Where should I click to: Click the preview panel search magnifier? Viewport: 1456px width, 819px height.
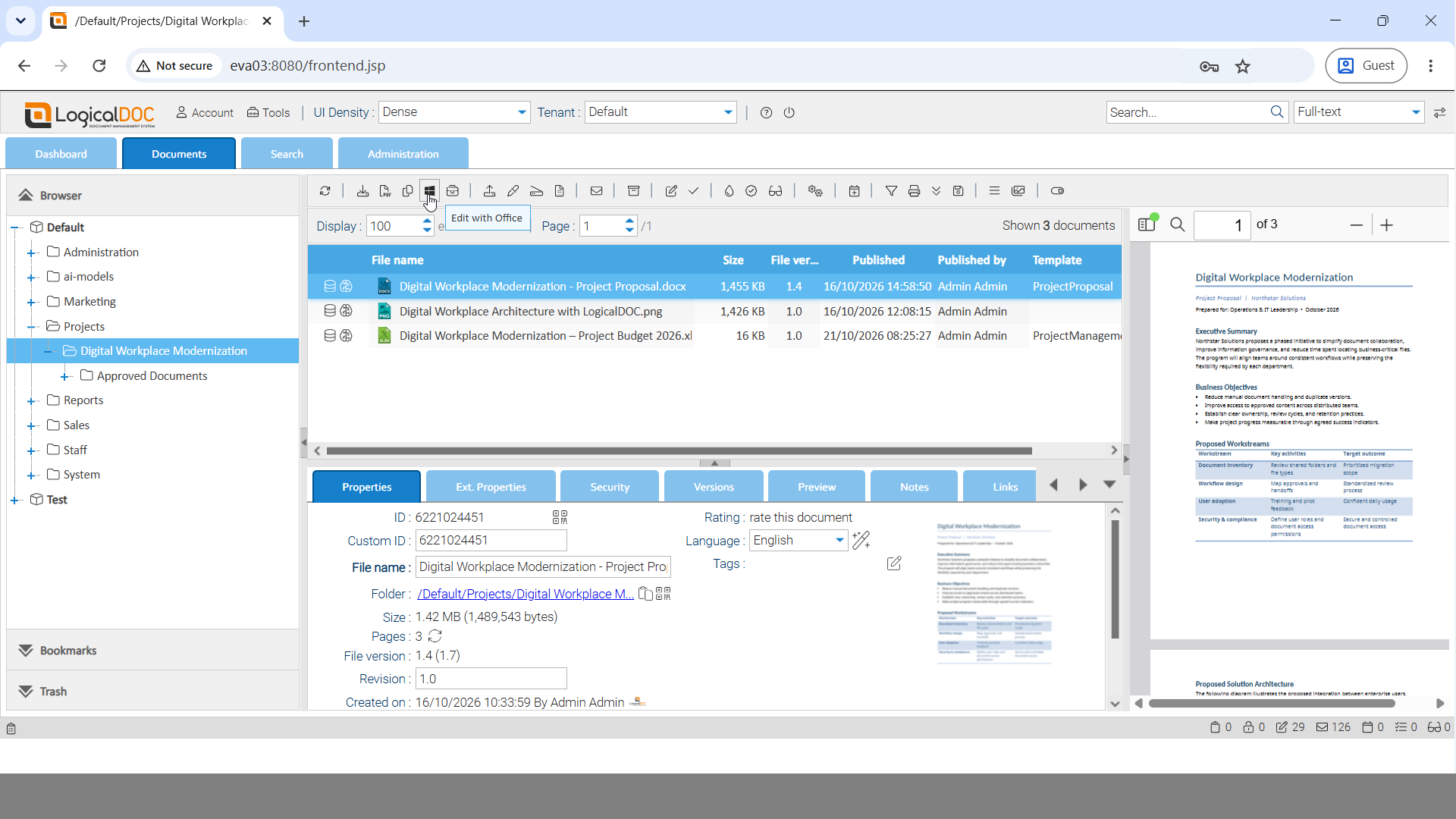click(1177, 224)
